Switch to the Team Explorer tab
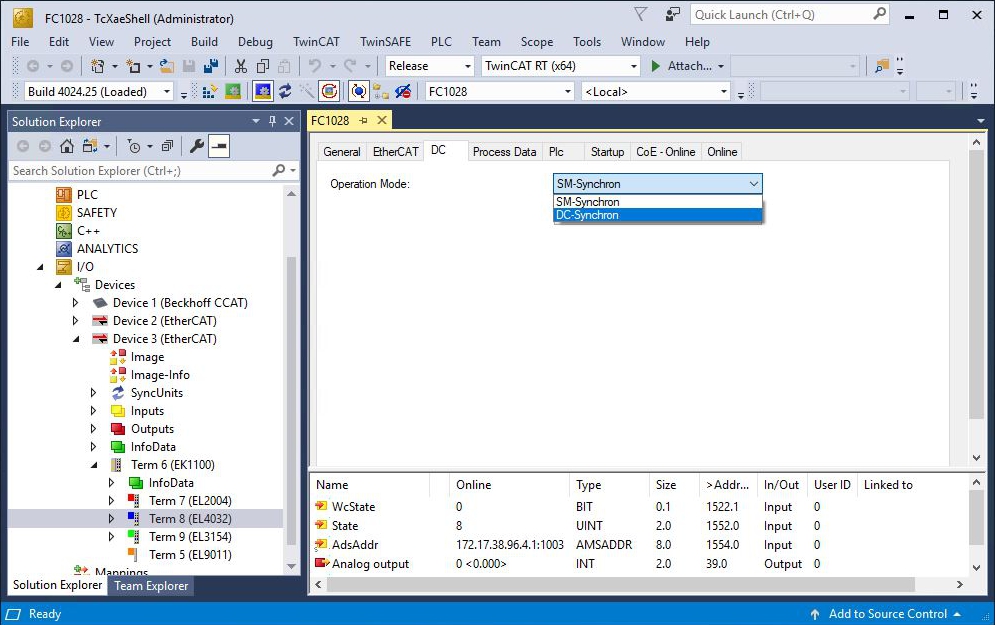 coord(151,586)
